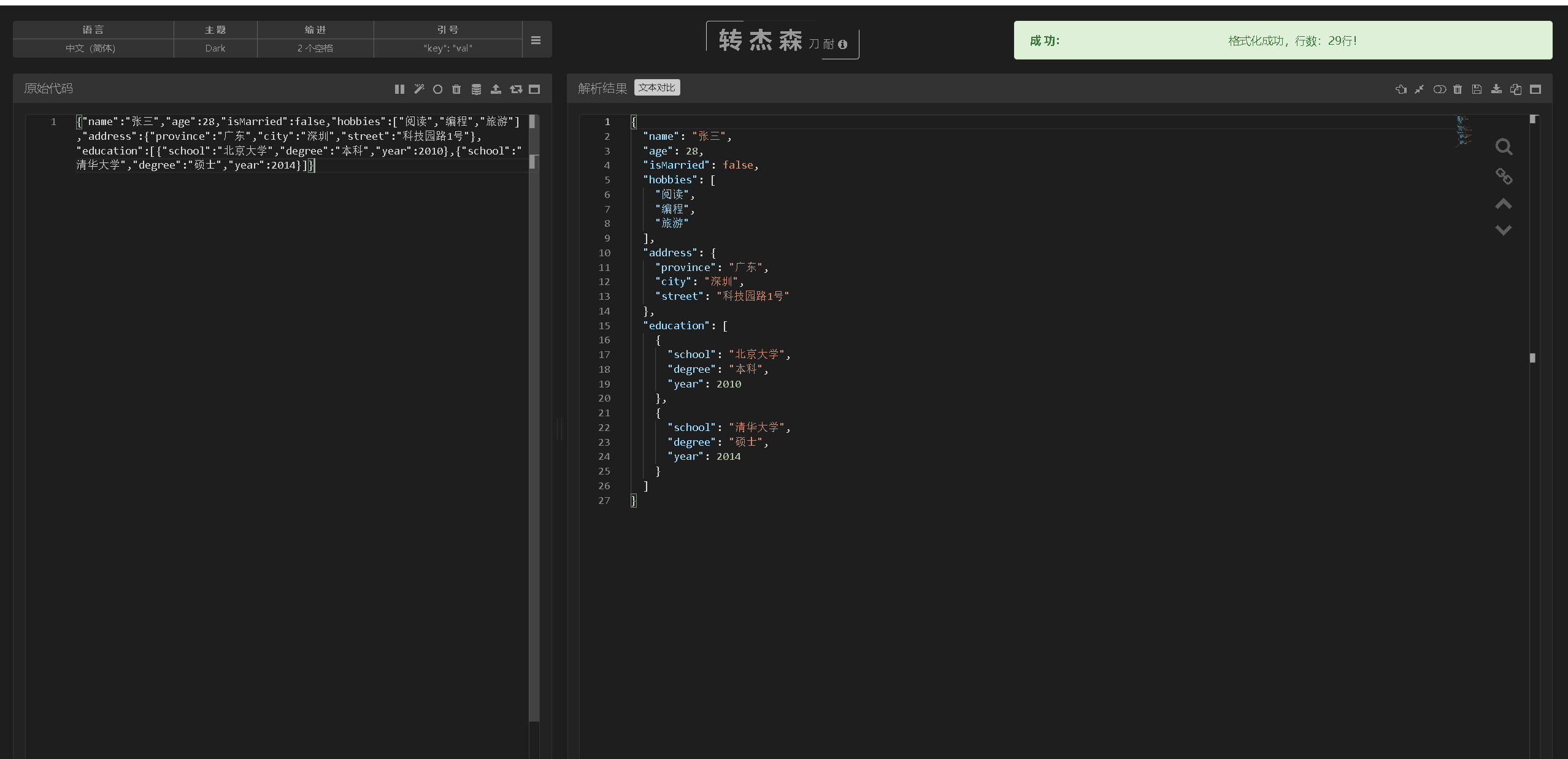
Task: Download result with download icon
Action: pos(1497,89)
